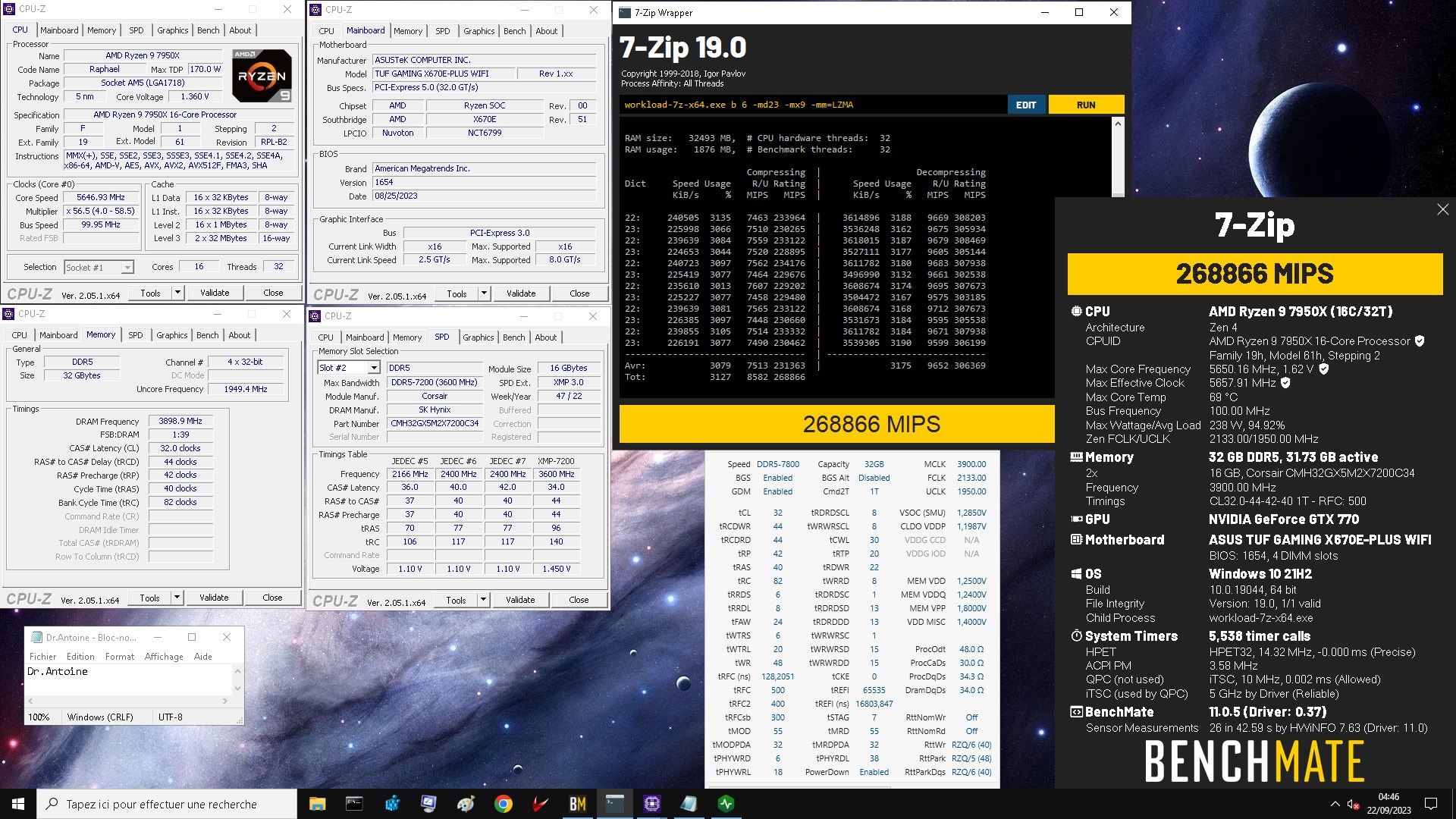Image resolution: width=1456 pixels, height=819 pixels.
Task: Click the muted speaker tray icon
Action: [1352, 804]
